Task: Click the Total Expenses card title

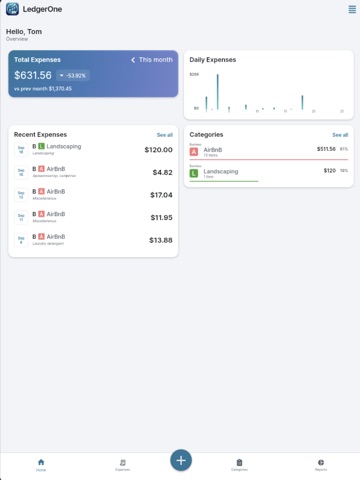Action: pos(37,60)
